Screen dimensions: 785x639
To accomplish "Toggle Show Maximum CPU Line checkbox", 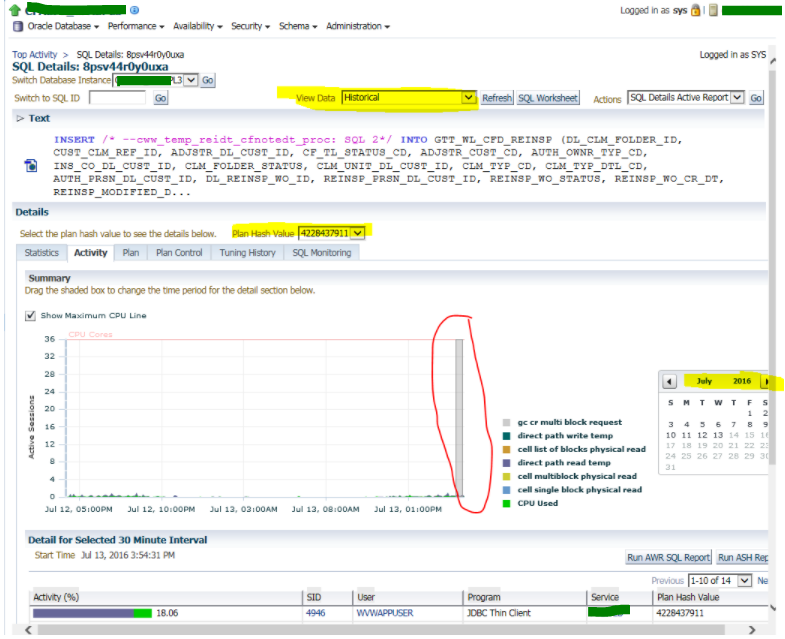I will click(31, 315).
